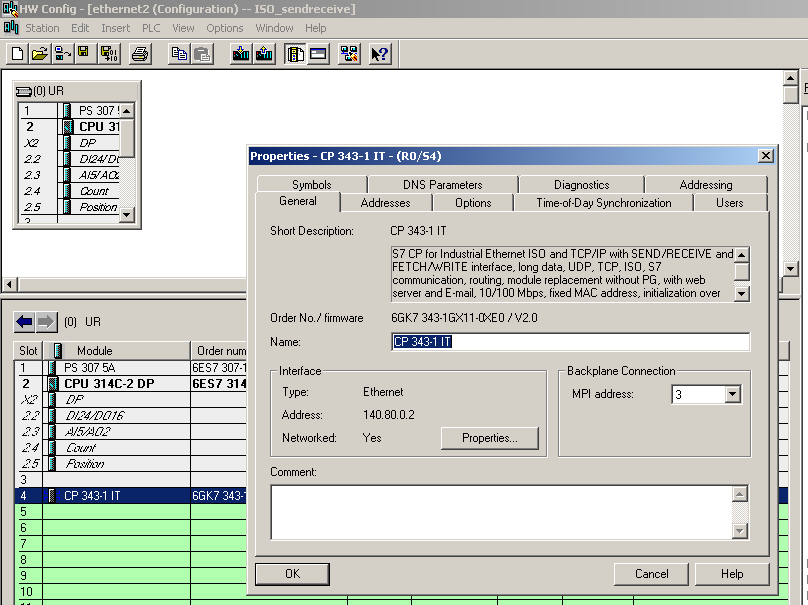Screen dimensions: 808x605
Task: Click the context Help arrow icon
Action: (380, 54)
